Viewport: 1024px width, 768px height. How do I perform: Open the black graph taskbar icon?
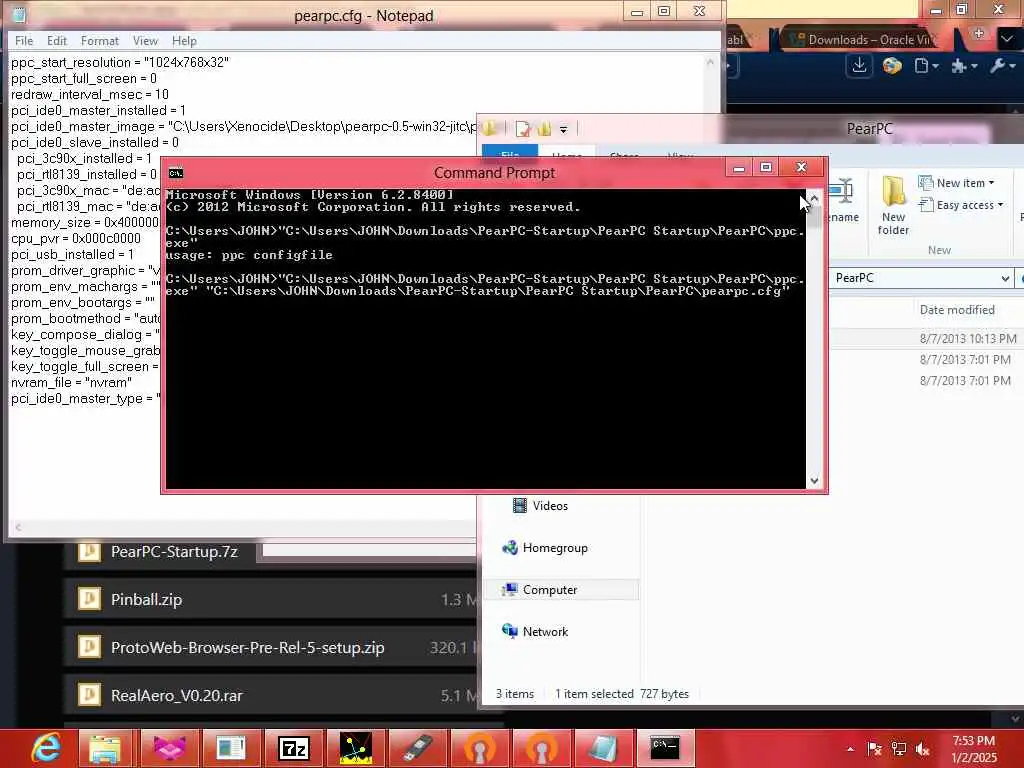coord(356,748)
